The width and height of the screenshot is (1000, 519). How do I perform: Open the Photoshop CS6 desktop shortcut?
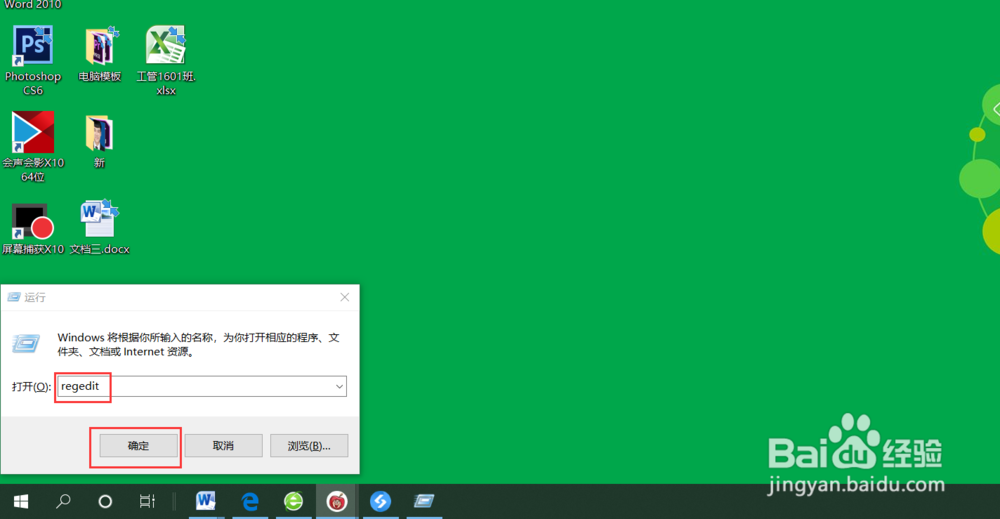[33, 46]
